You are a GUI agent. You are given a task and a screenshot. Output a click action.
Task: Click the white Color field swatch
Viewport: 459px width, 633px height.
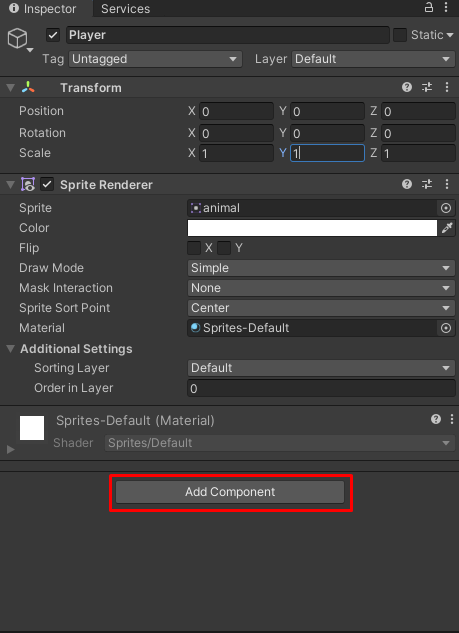pos(312,228)
